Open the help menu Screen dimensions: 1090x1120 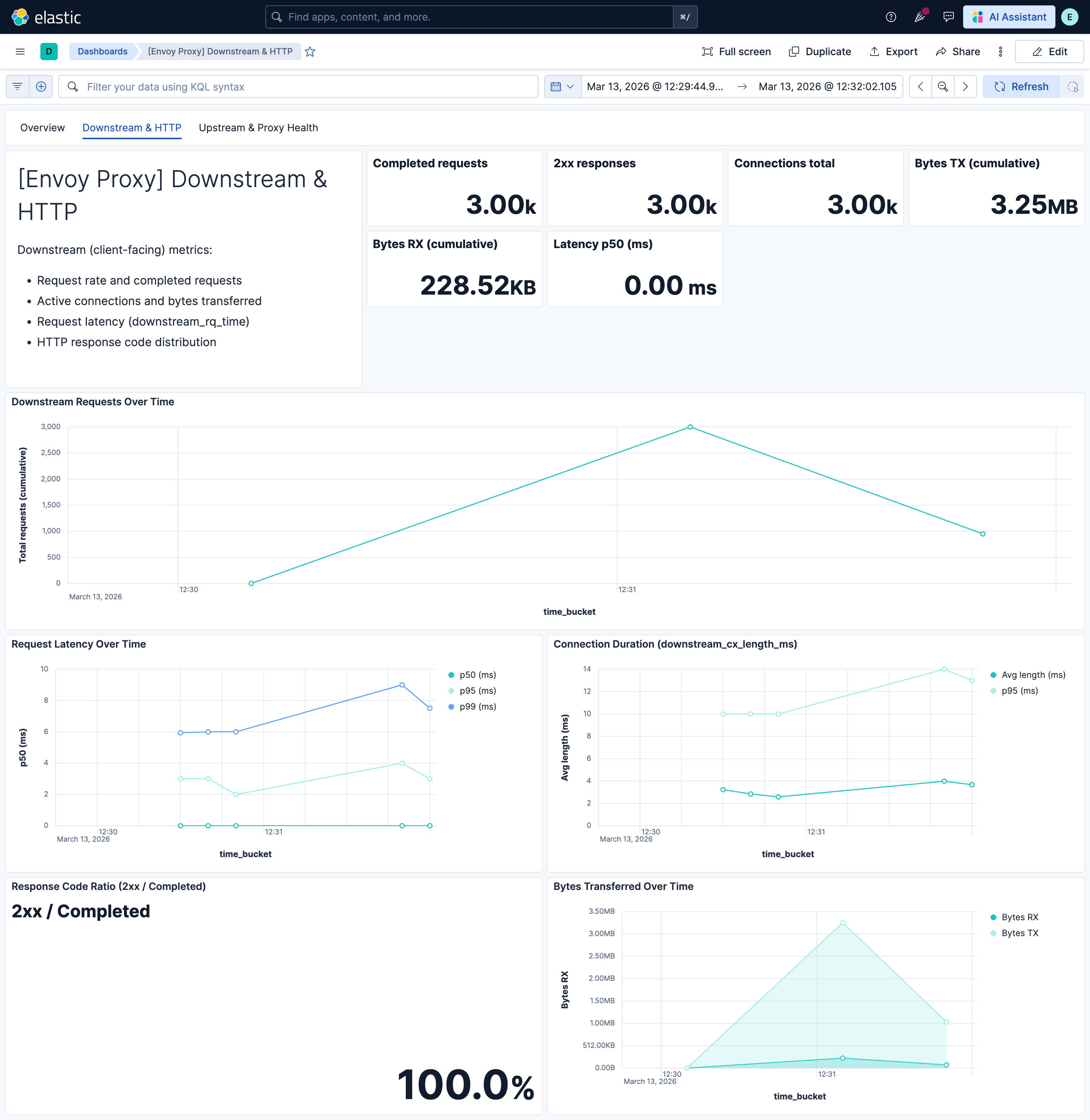891,17
